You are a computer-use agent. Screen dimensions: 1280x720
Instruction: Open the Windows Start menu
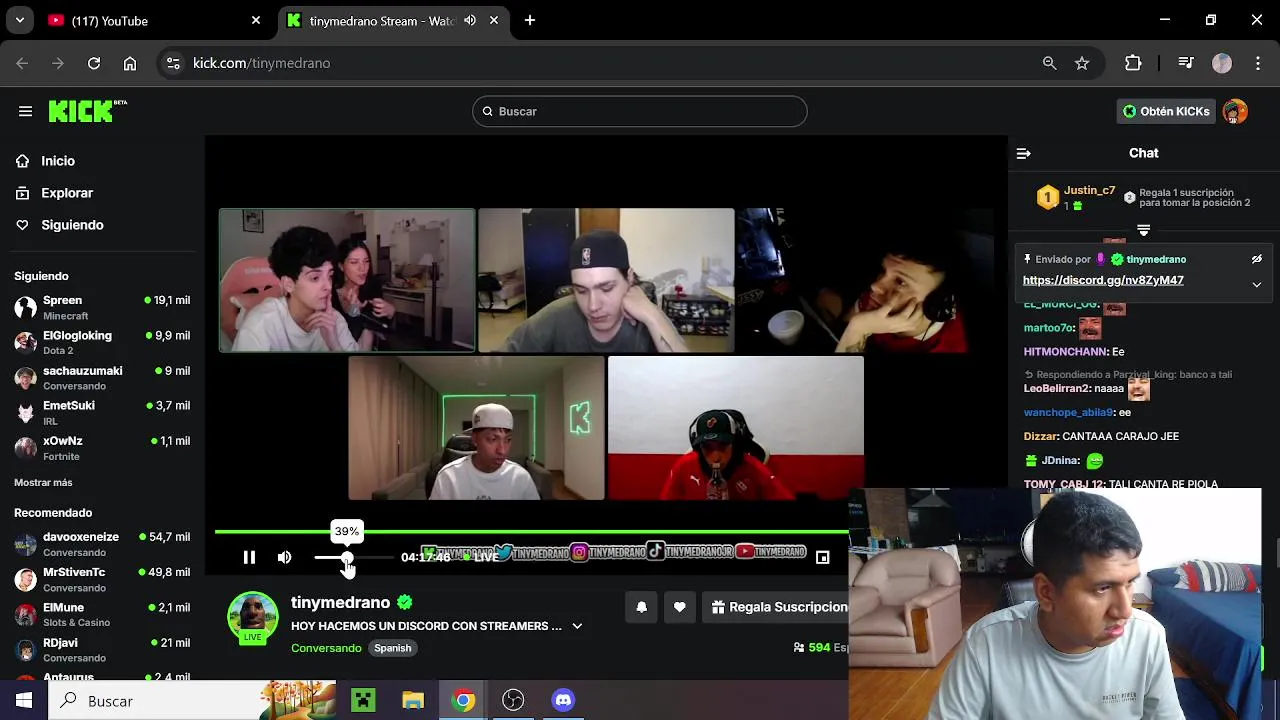tap(24, 701)
